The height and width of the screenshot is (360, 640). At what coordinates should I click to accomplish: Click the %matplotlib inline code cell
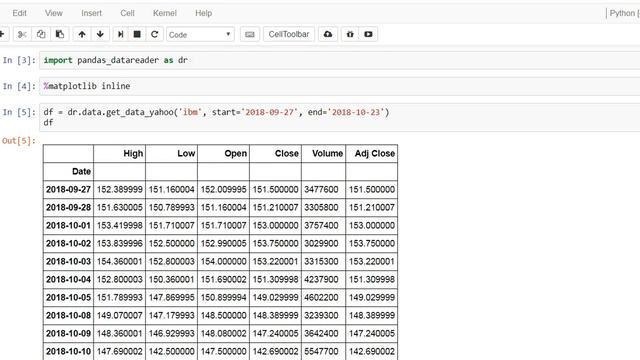[x=340, y=86]
